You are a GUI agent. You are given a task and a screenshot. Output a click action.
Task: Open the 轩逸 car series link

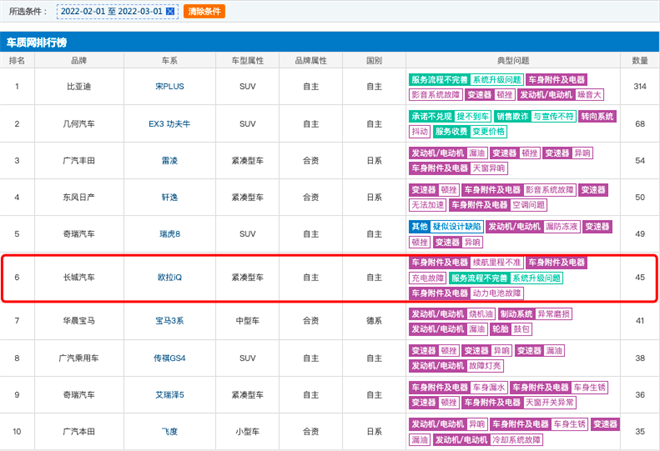[x=170, y=197]
